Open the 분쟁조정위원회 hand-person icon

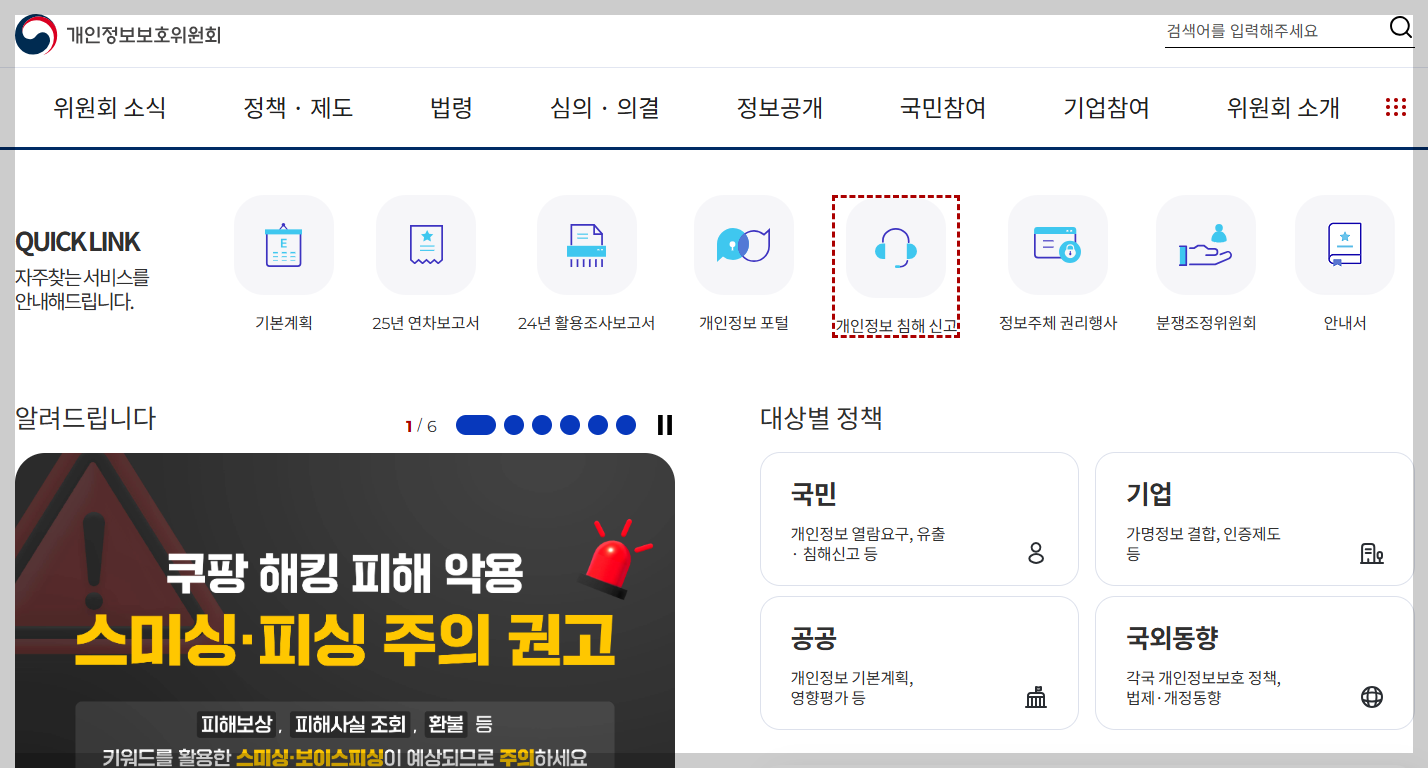1206,245
